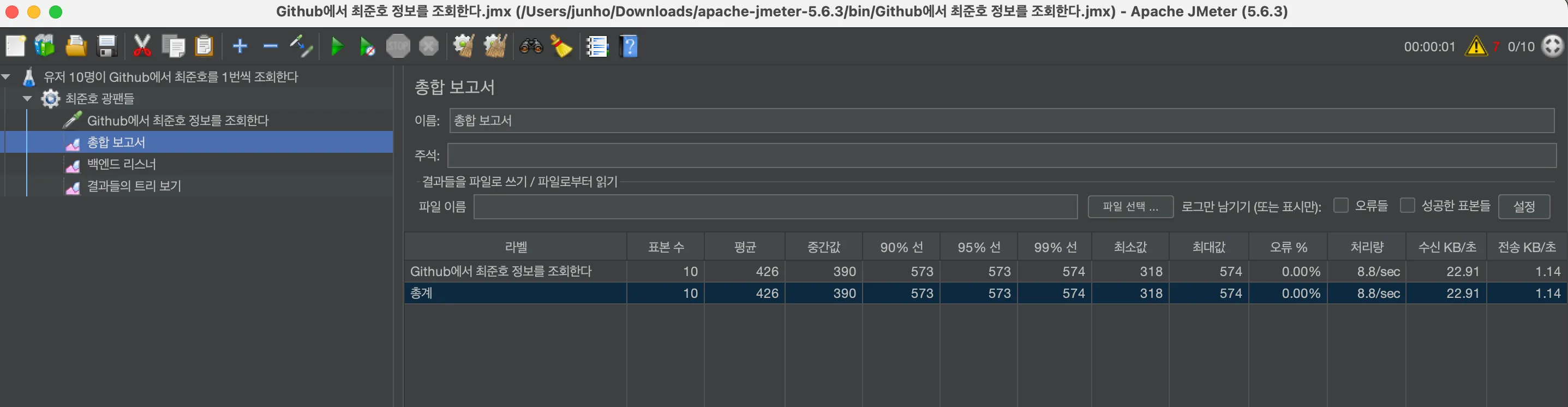Start the test with green play button
The width and height of the screenshot is (1568, 407).
337,46
